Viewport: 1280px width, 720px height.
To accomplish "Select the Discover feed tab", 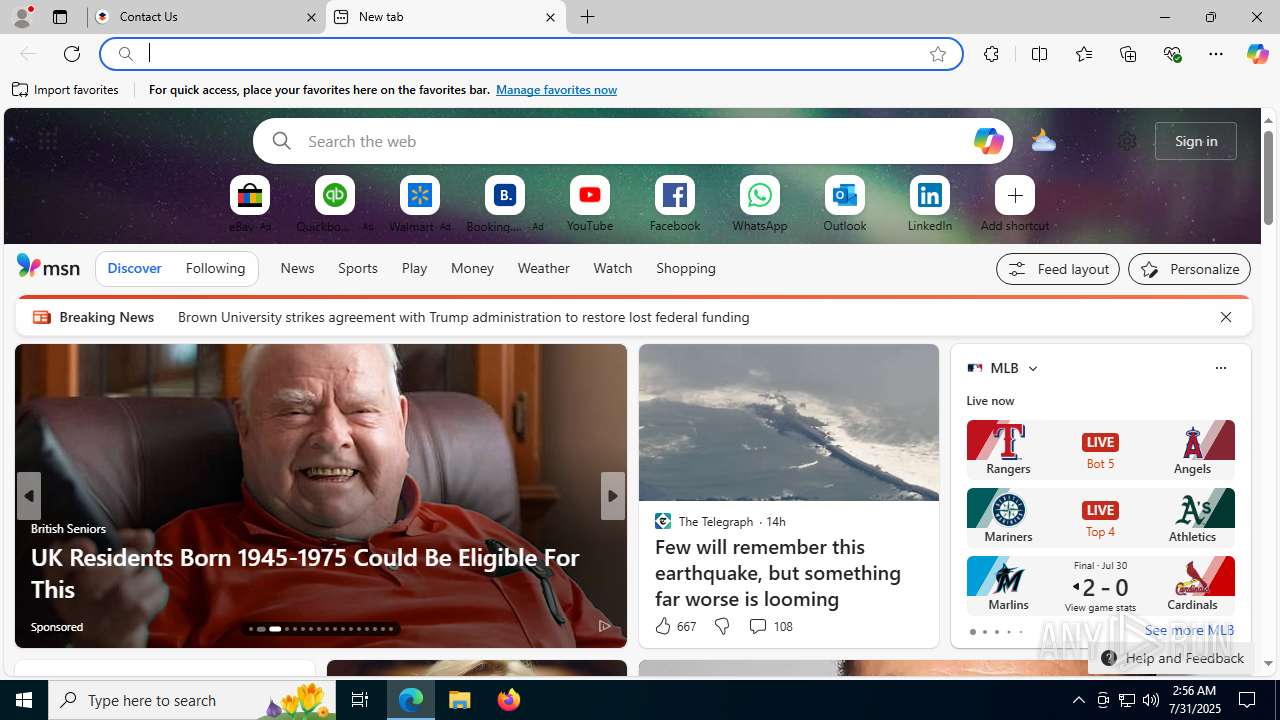I will [134, 268].
